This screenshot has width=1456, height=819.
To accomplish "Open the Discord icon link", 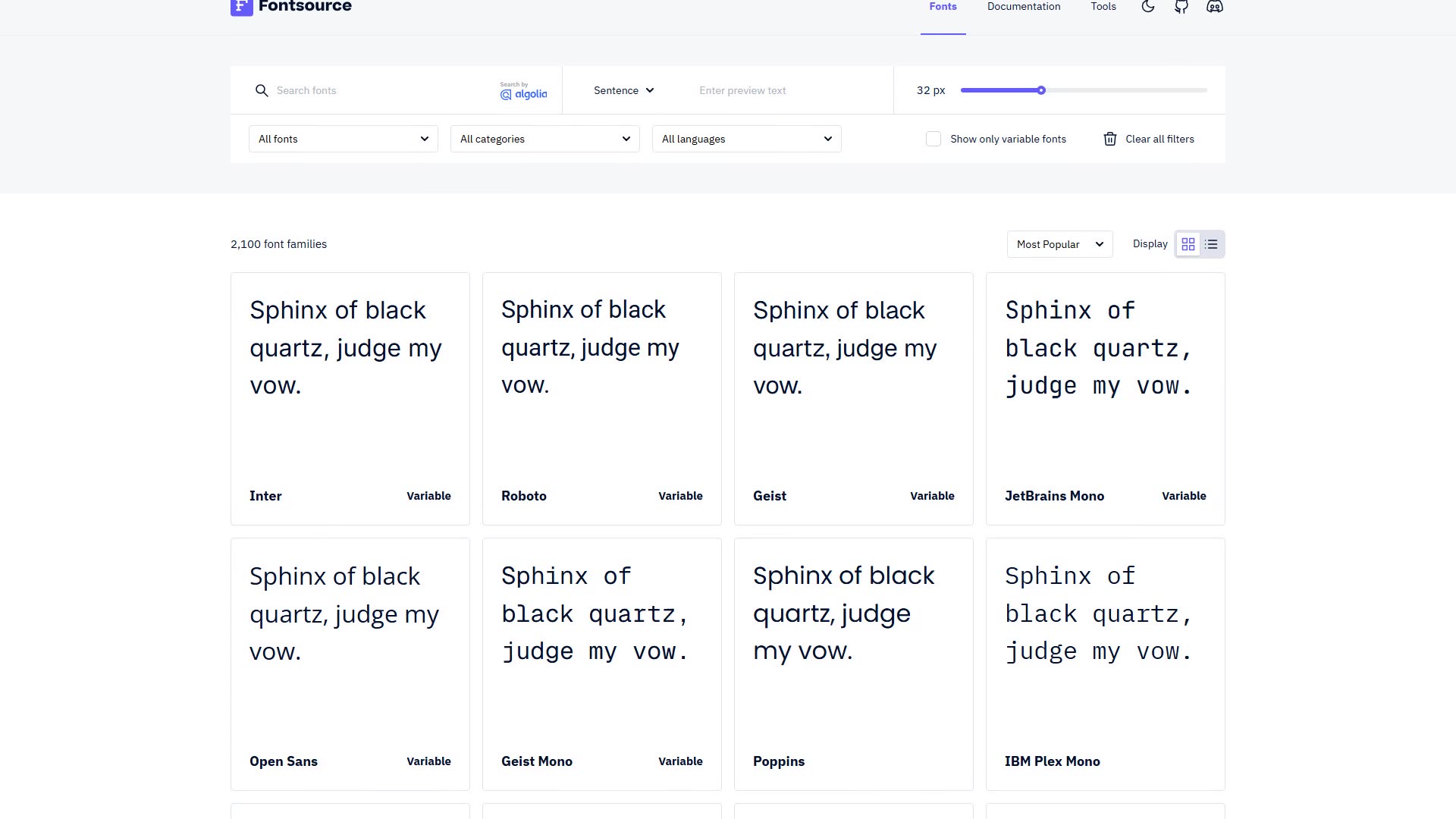I will tap(1215, 7).
